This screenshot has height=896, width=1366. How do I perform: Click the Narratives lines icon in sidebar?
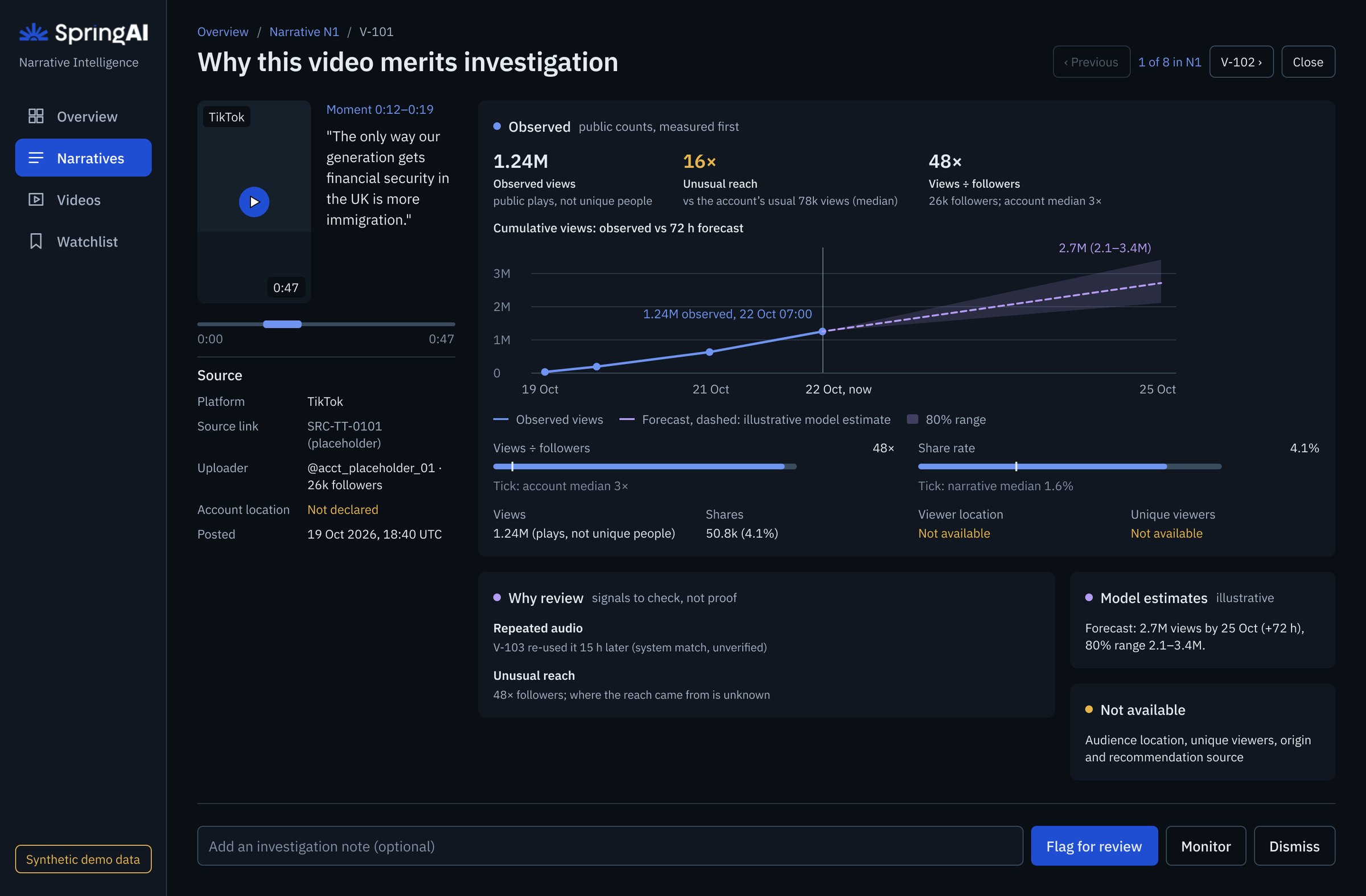pyautogui.click(x=36, y=158)
